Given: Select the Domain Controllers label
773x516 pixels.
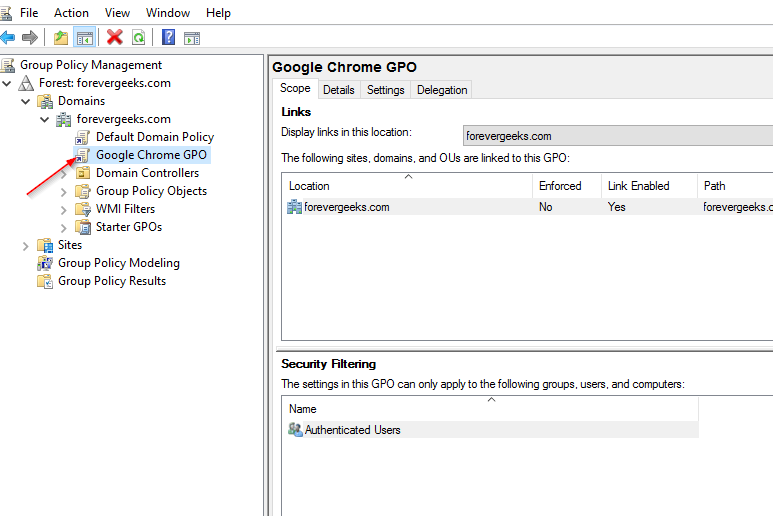Looking at the screenshot, I should (x=147, y=173).
